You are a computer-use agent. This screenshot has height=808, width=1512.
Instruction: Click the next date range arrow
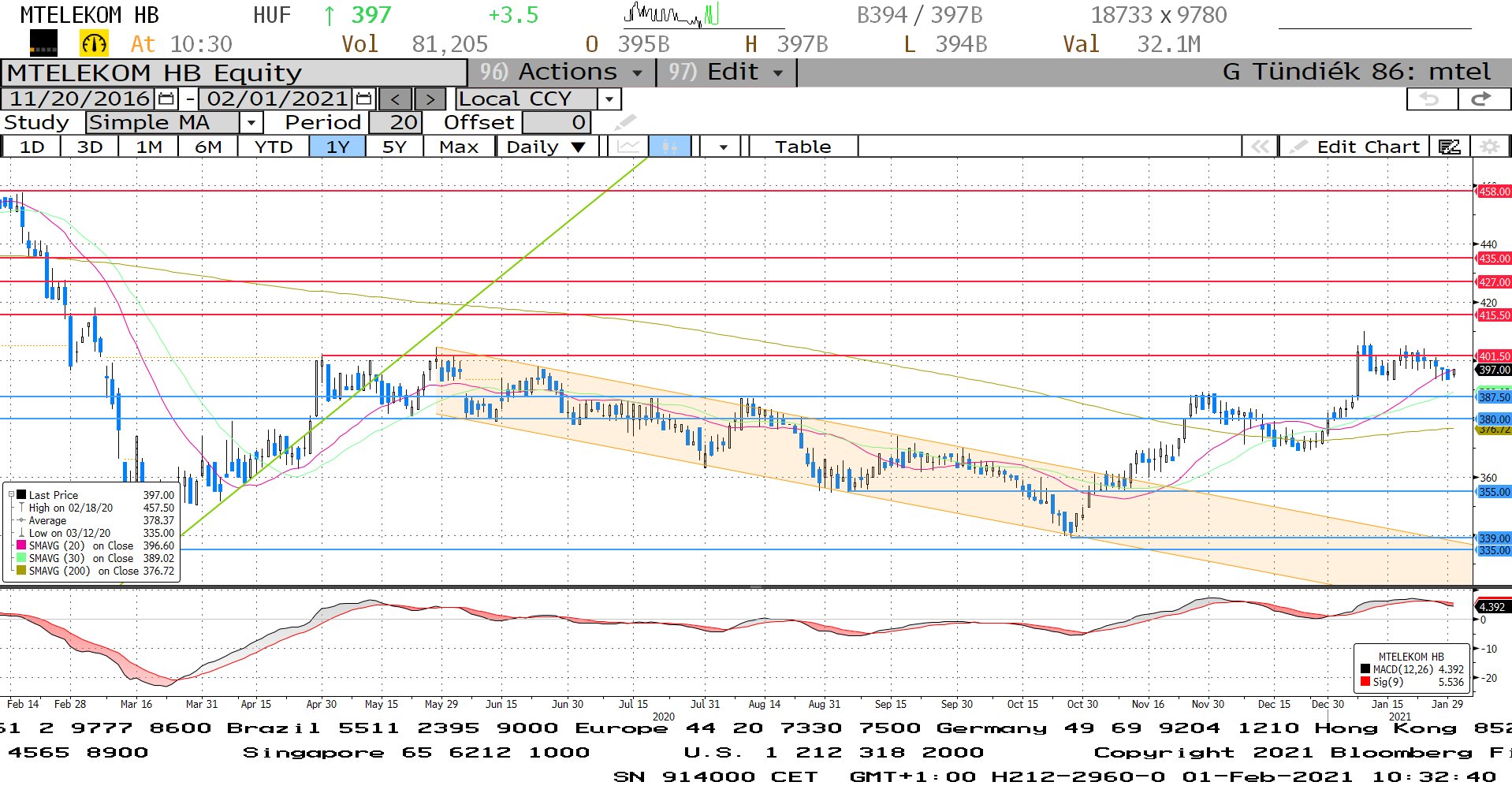click(x=430, y=99)
